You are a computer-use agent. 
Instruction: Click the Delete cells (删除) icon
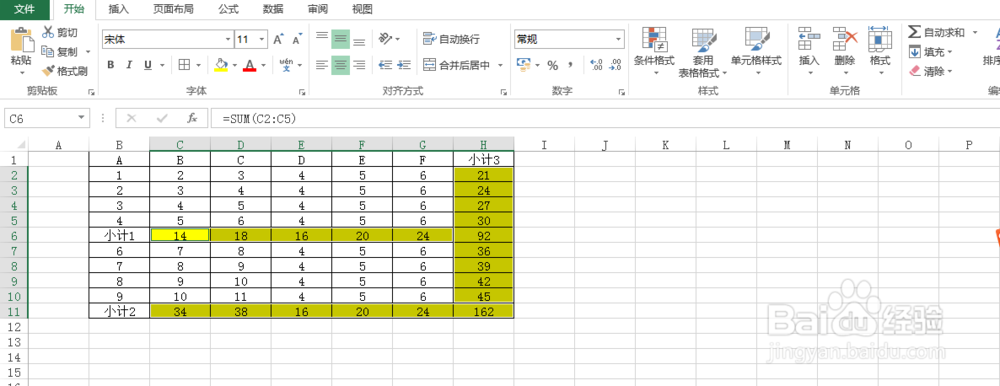[845, 40]
